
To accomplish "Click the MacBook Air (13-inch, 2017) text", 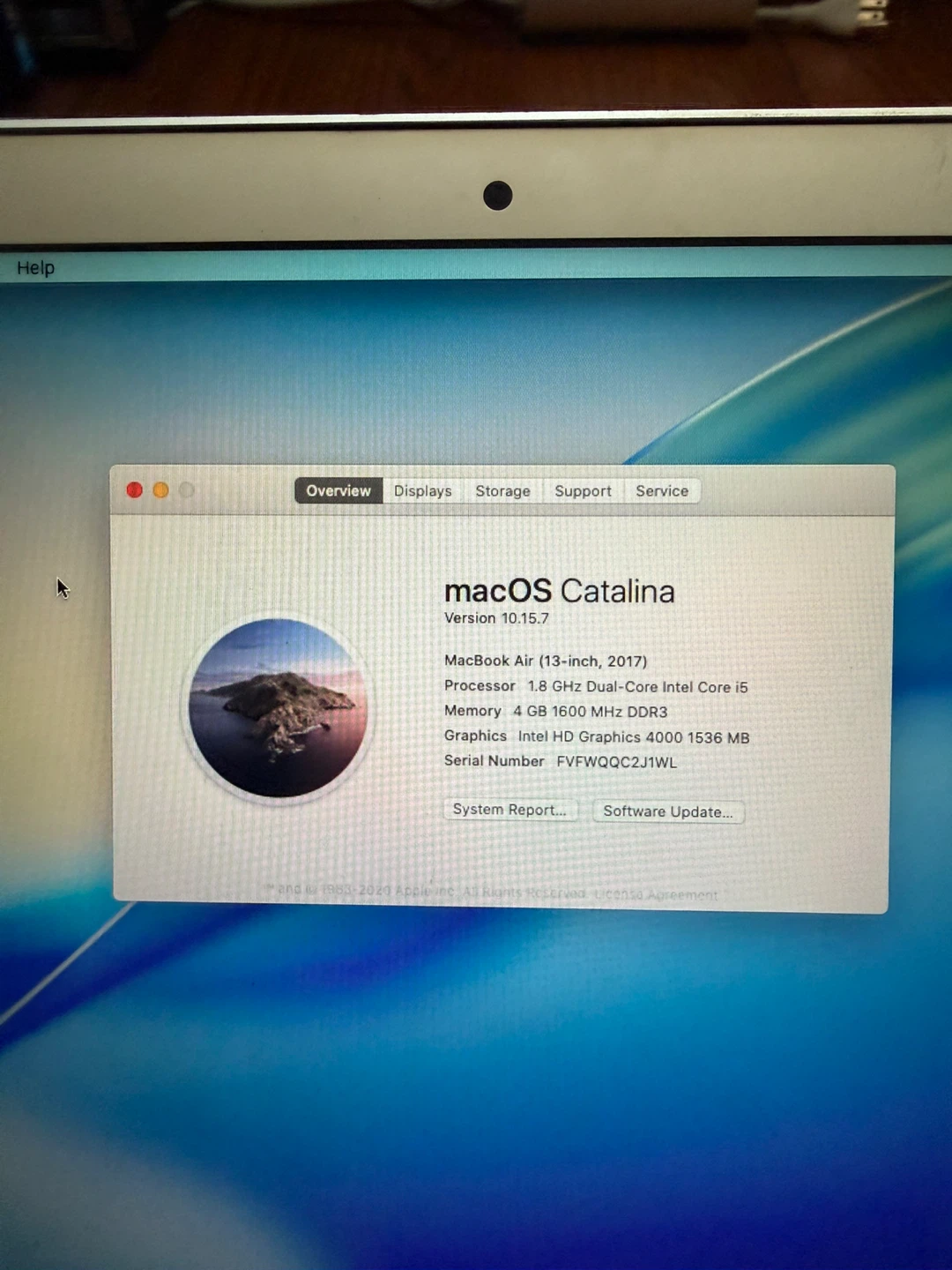I will [x=546, y=661].
